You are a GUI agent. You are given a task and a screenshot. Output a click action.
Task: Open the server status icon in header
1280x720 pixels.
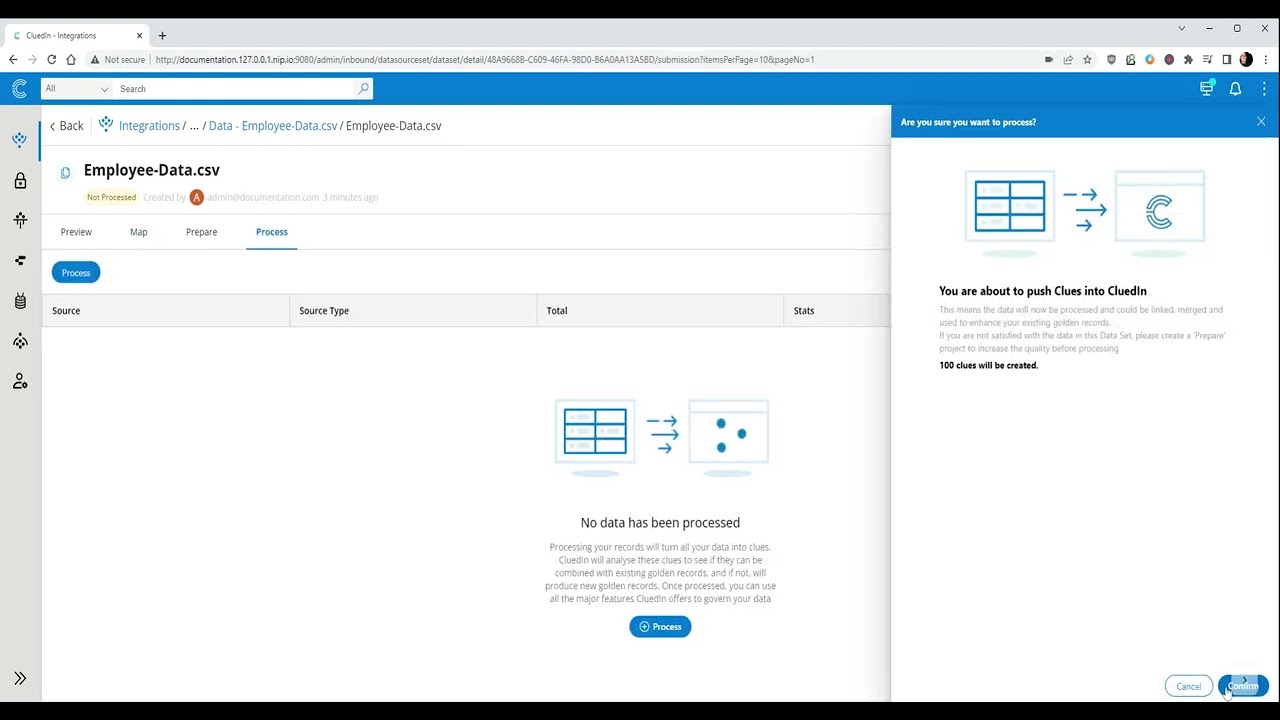1207,88
